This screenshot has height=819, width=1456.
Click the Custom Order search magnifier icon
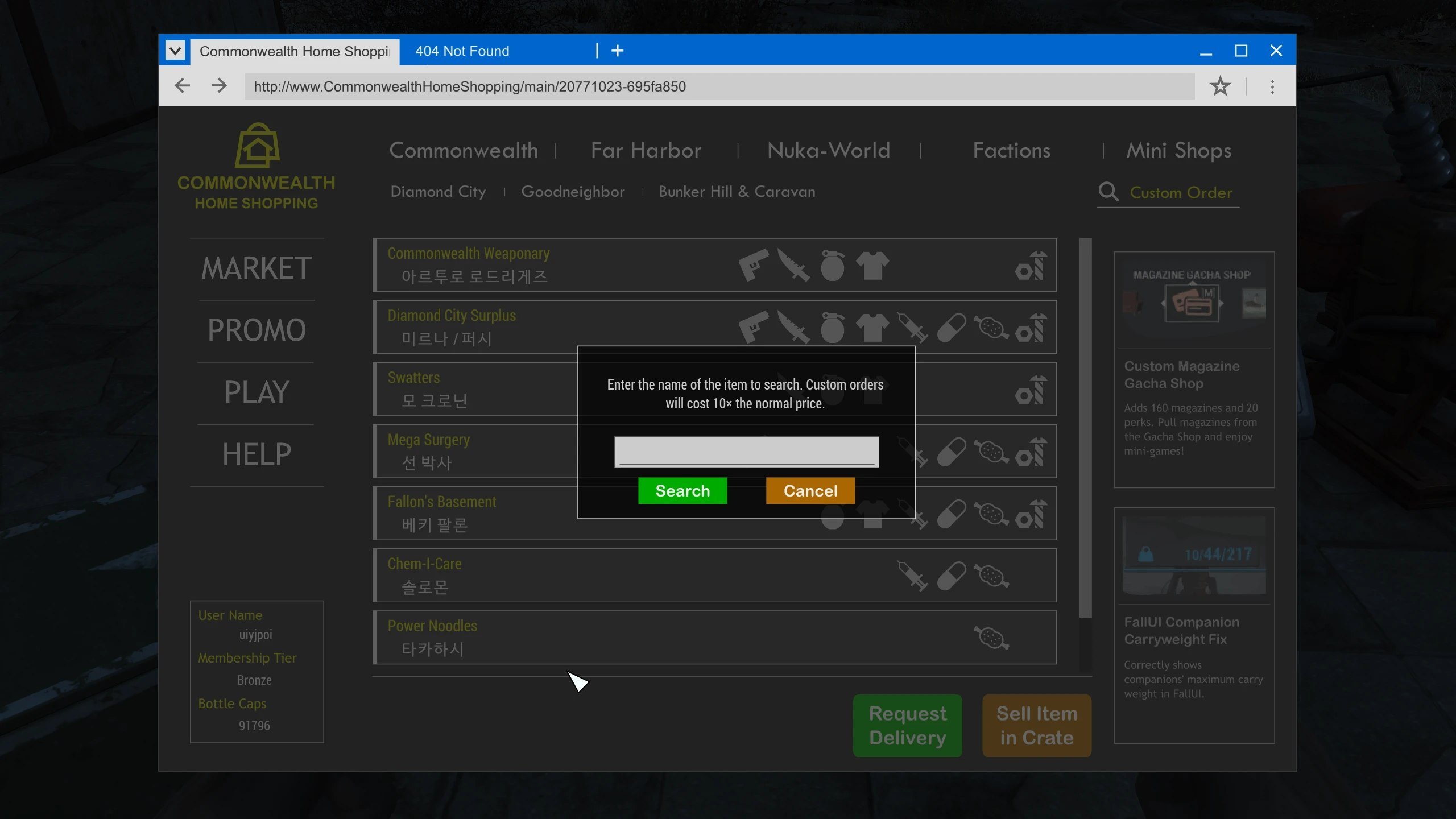(1108, 192)
